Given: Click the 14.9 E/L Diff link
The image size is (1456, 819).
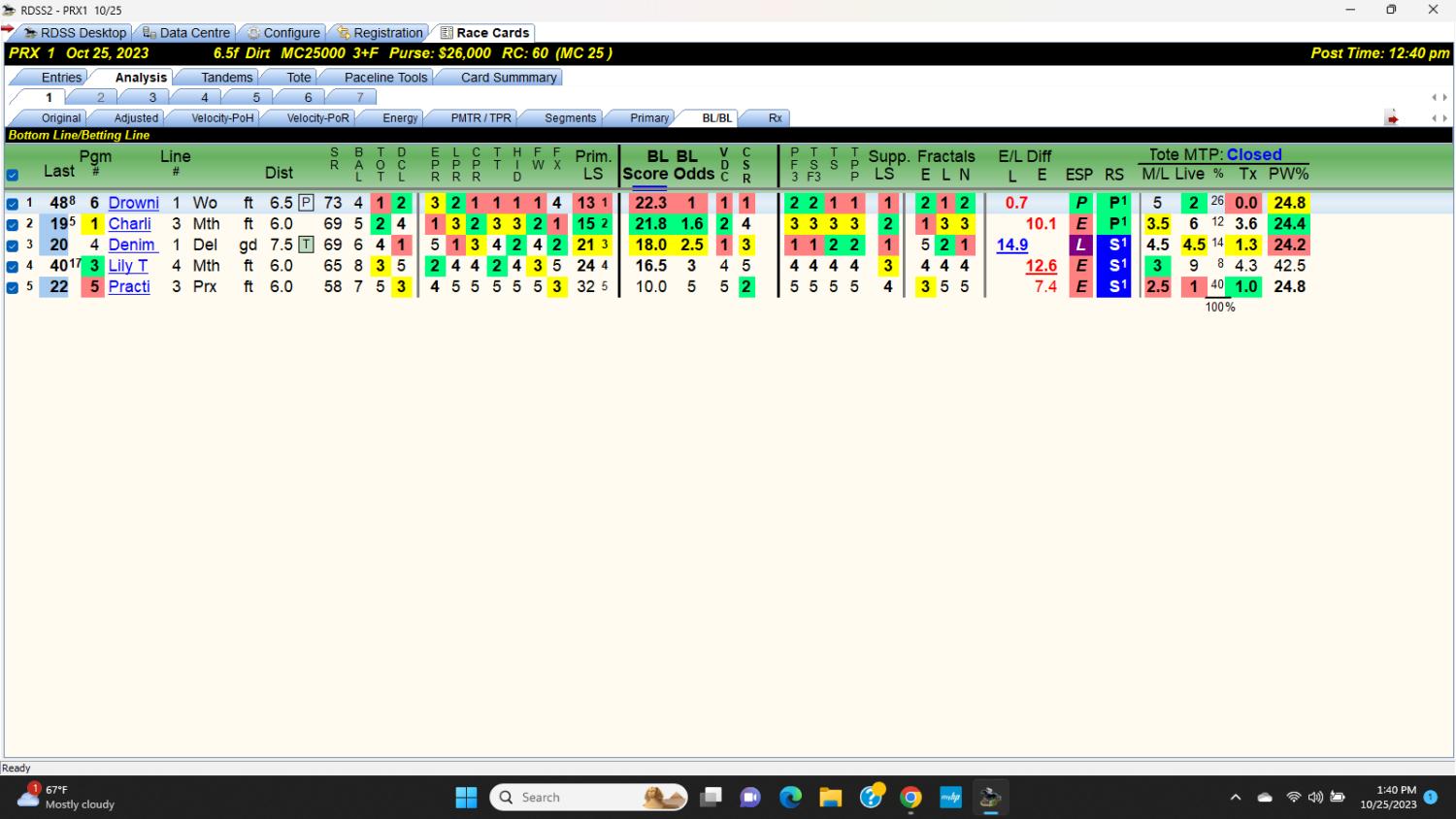Looking at the screenshot, I should [1011, 245].
